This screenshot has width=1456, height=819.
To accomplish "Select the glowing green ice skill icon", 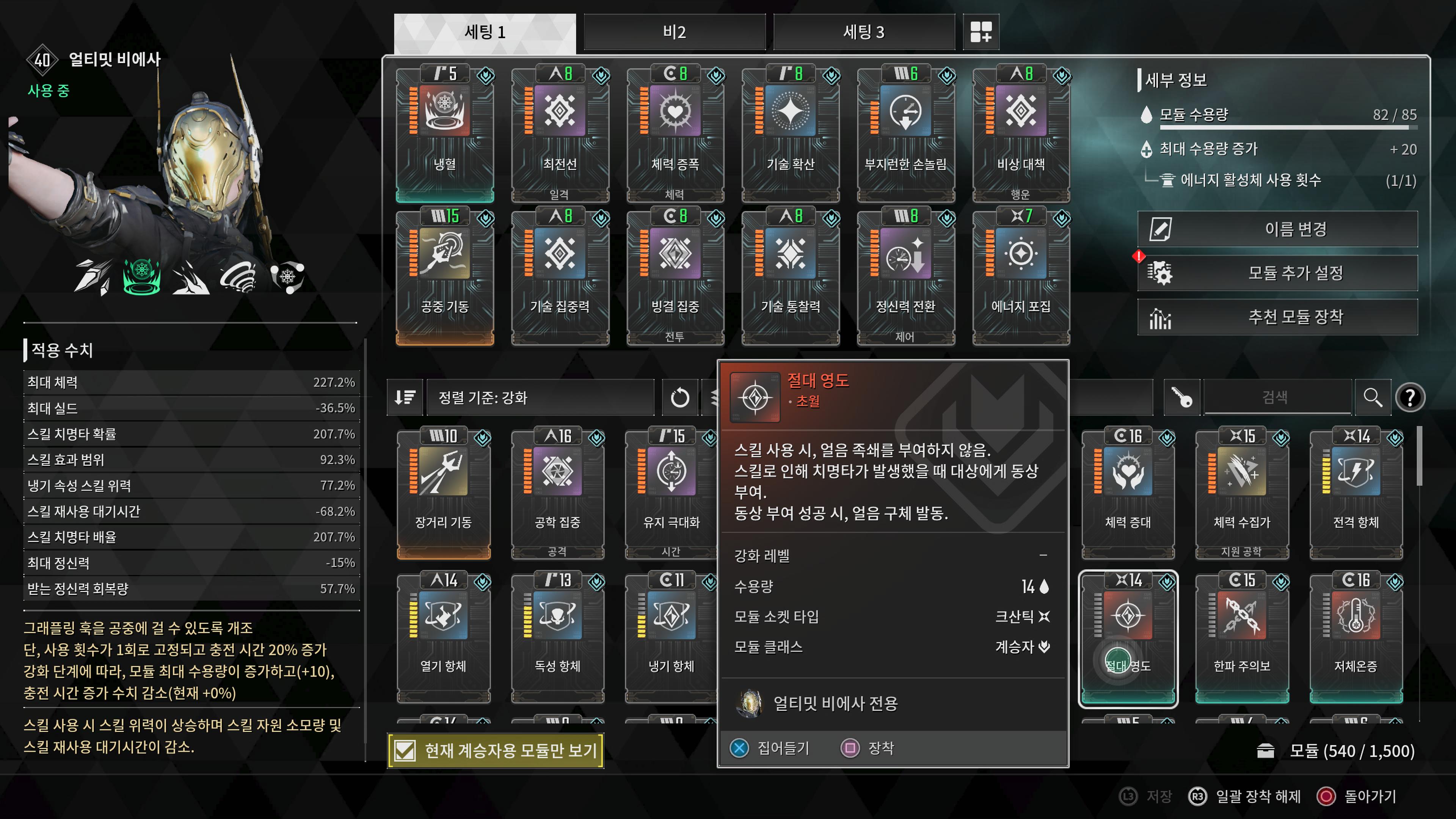I will click(x=142, y=276).
